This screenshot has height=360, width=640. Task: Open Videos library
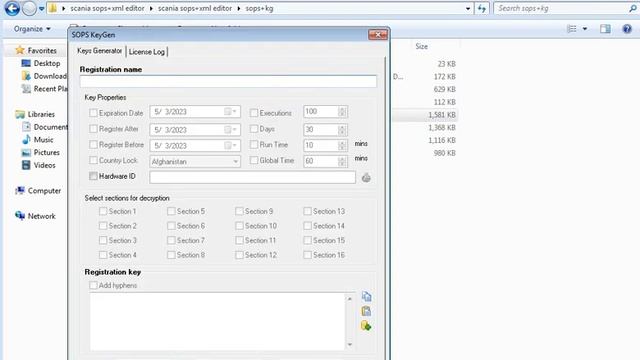pos(39,165)
